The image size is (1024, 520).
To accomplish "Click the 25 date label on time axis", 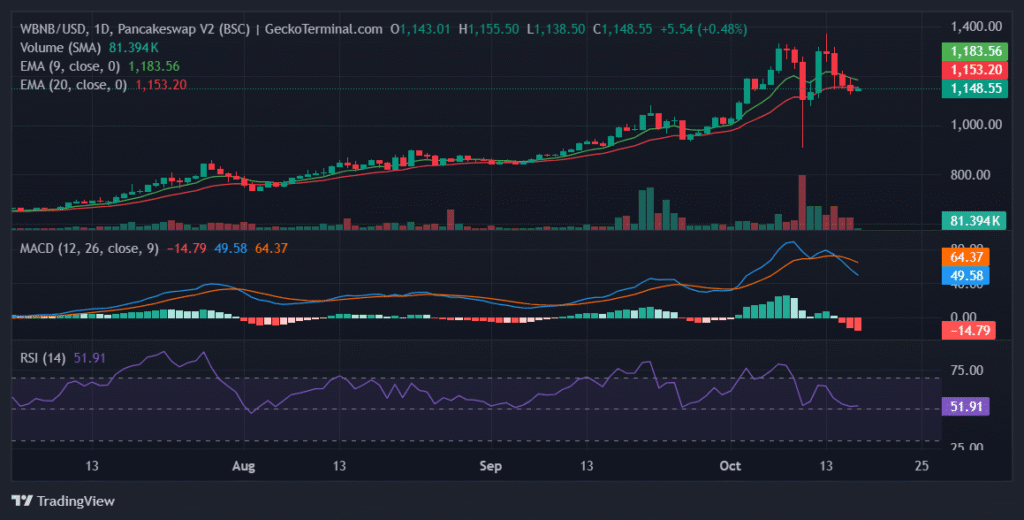I will pos(921,466).
